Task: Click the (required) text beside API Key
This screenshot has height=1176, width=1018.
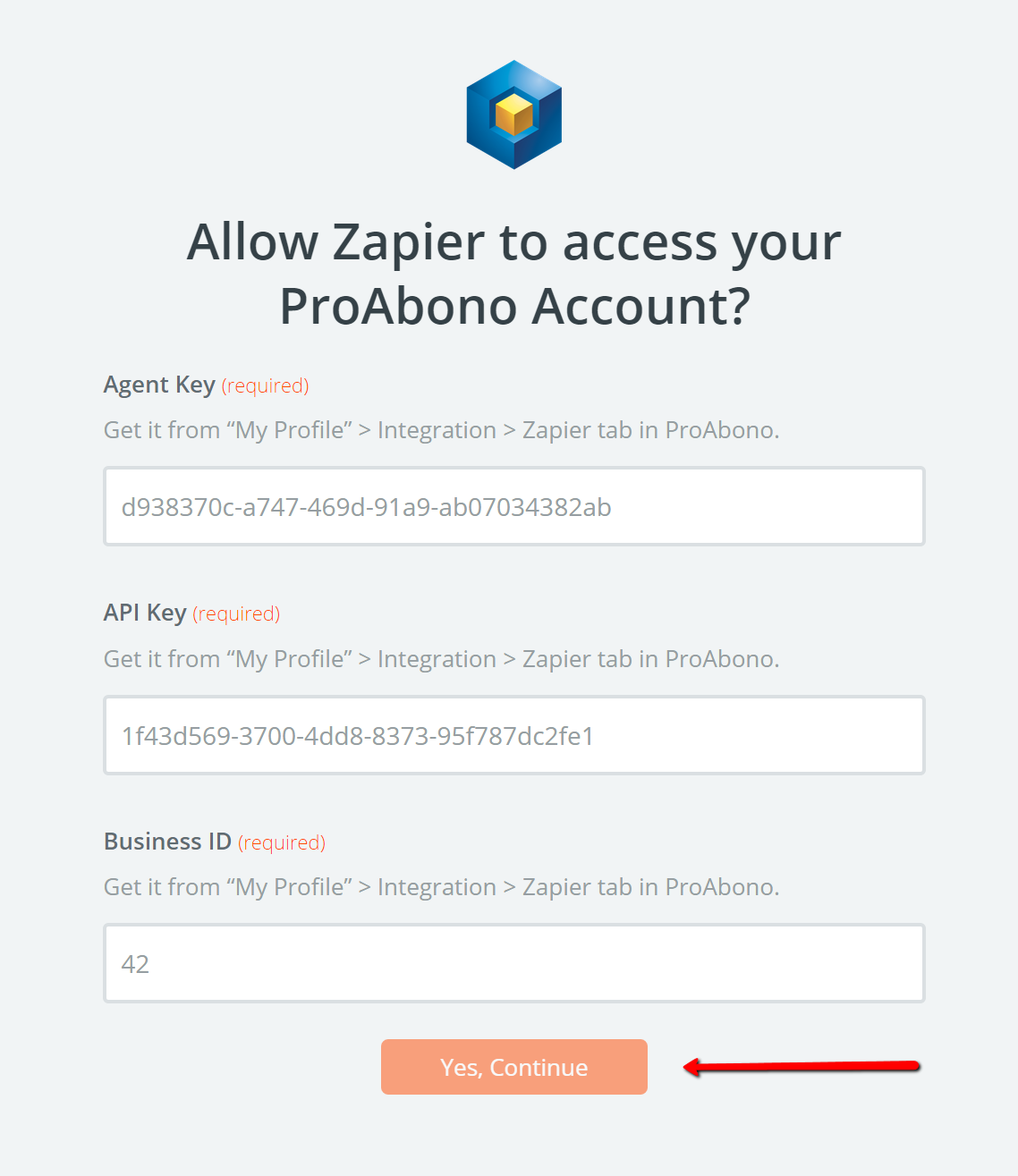Action: coord(236,613)
